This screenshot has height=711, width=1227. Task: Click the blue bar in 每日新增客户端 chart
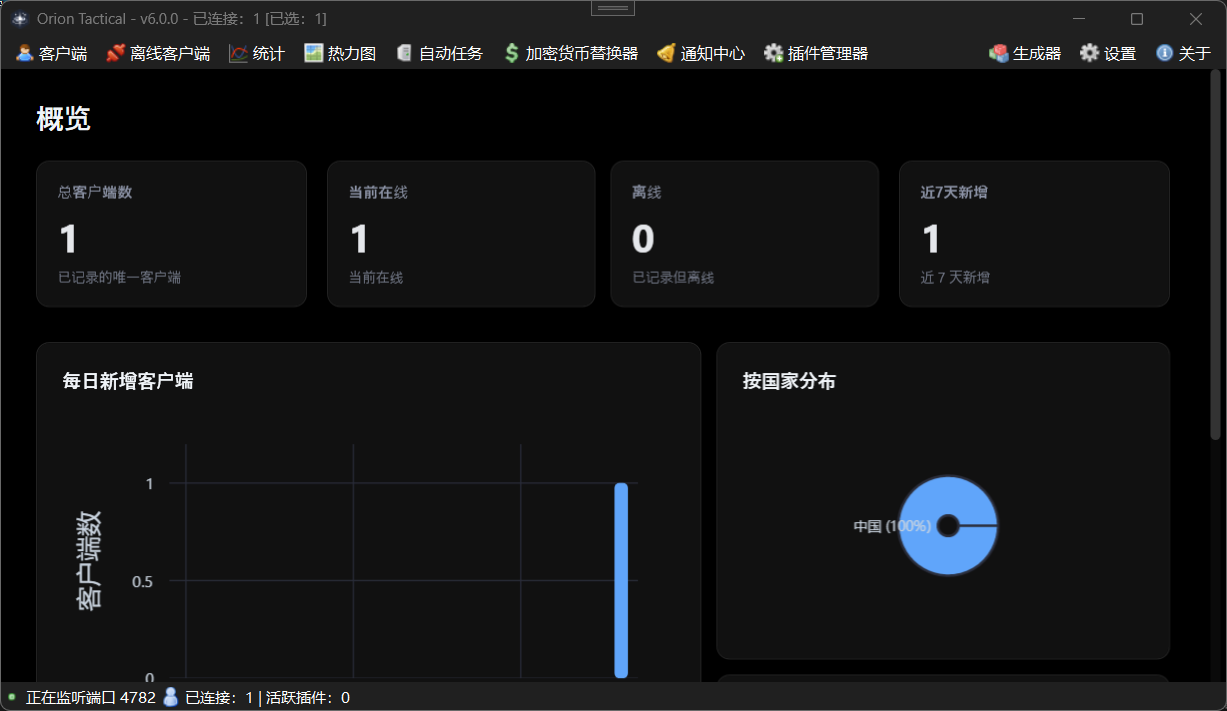[621, 580]
